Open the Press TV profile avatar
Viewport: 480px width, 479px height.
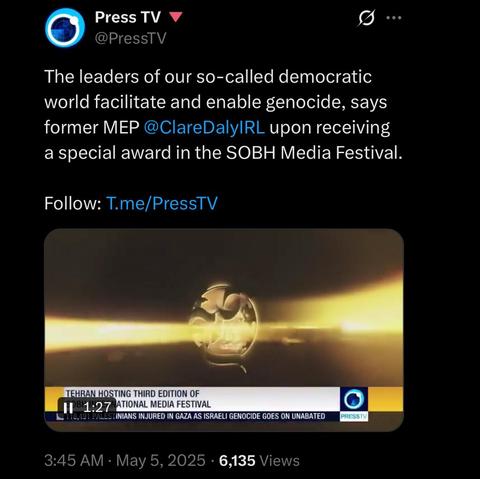click(x=65, y=28)
